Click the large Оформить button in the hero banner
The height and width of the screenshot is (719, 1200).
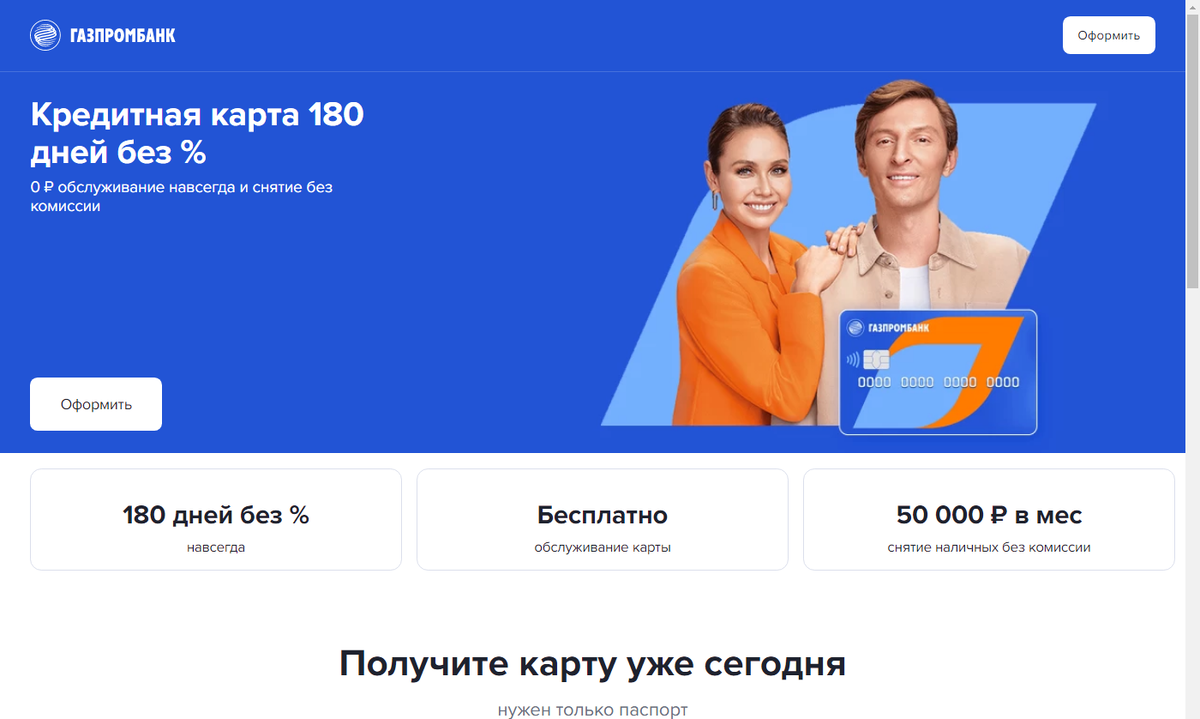[96, 404]
